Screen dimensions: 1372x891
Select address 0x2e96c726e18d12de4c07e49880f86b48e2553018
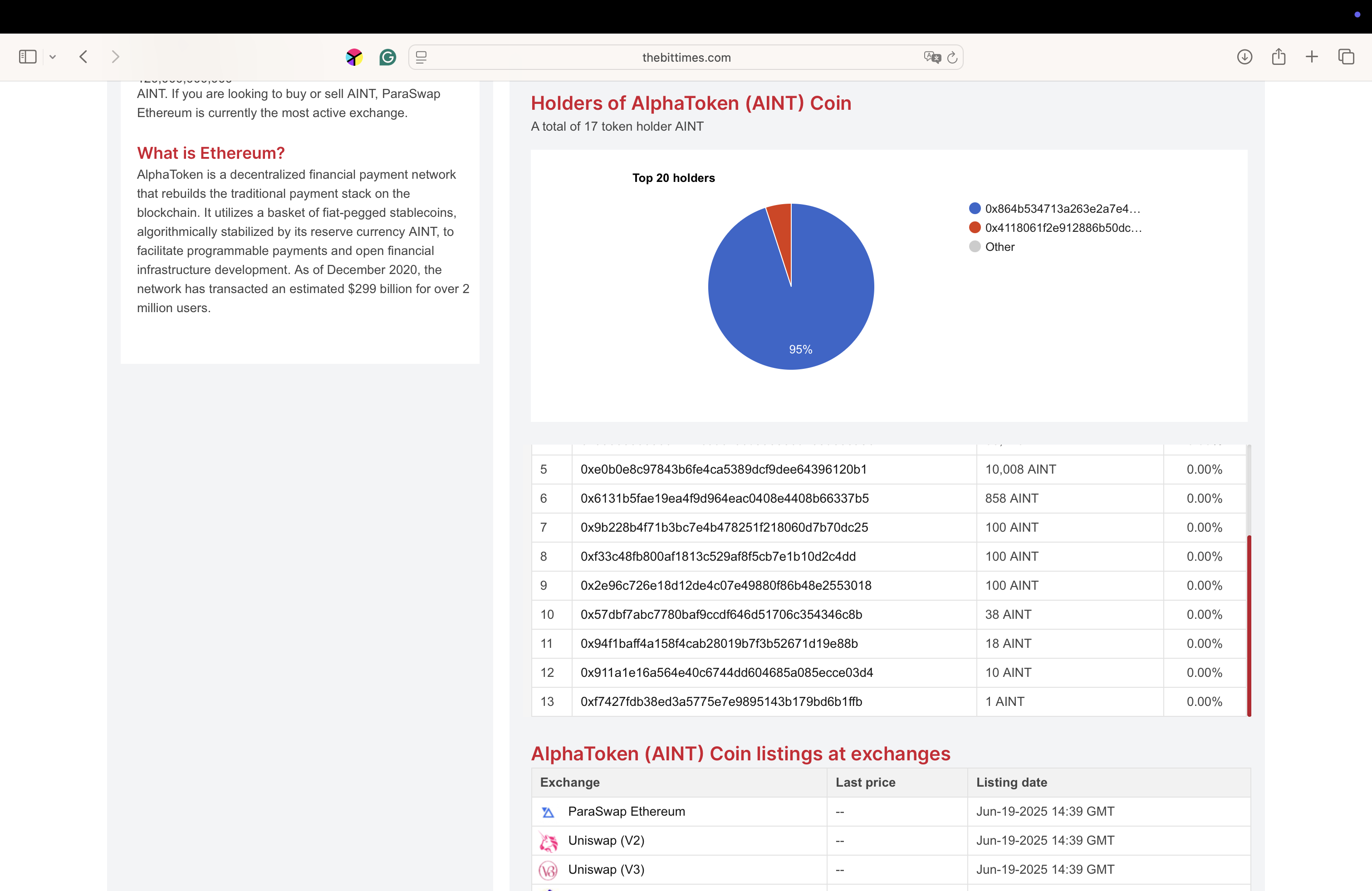(726, 586)
